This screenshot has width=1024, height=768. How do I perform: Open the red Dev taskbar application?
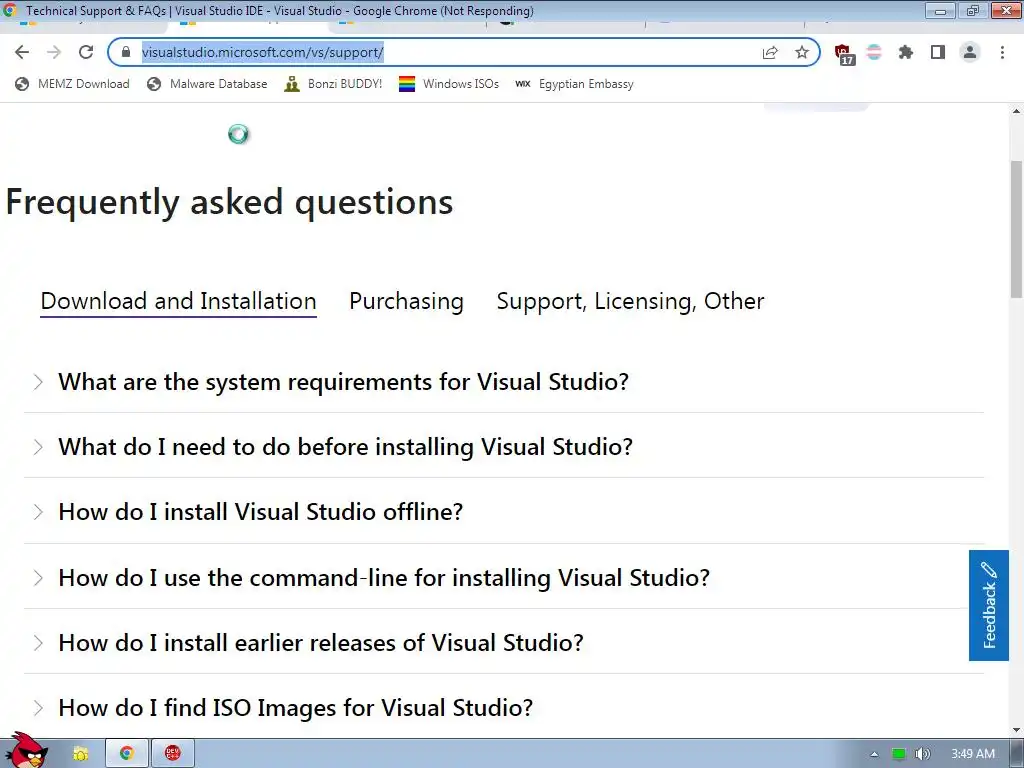coord(172,754)
